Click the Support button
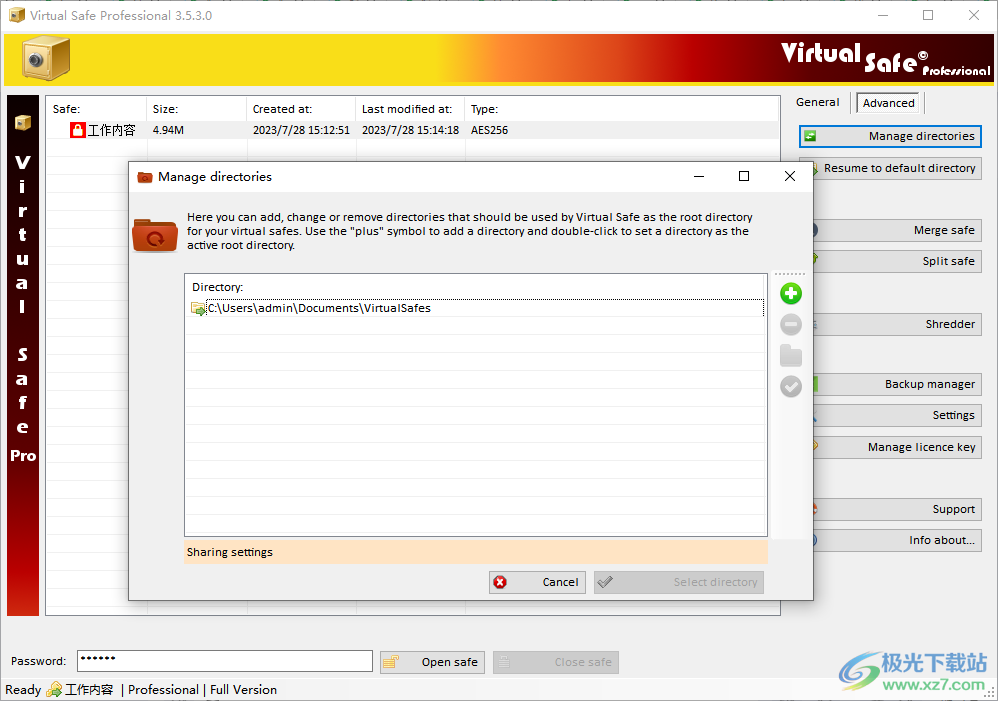This screenshot has height=701, width=998. click(897, 509)
